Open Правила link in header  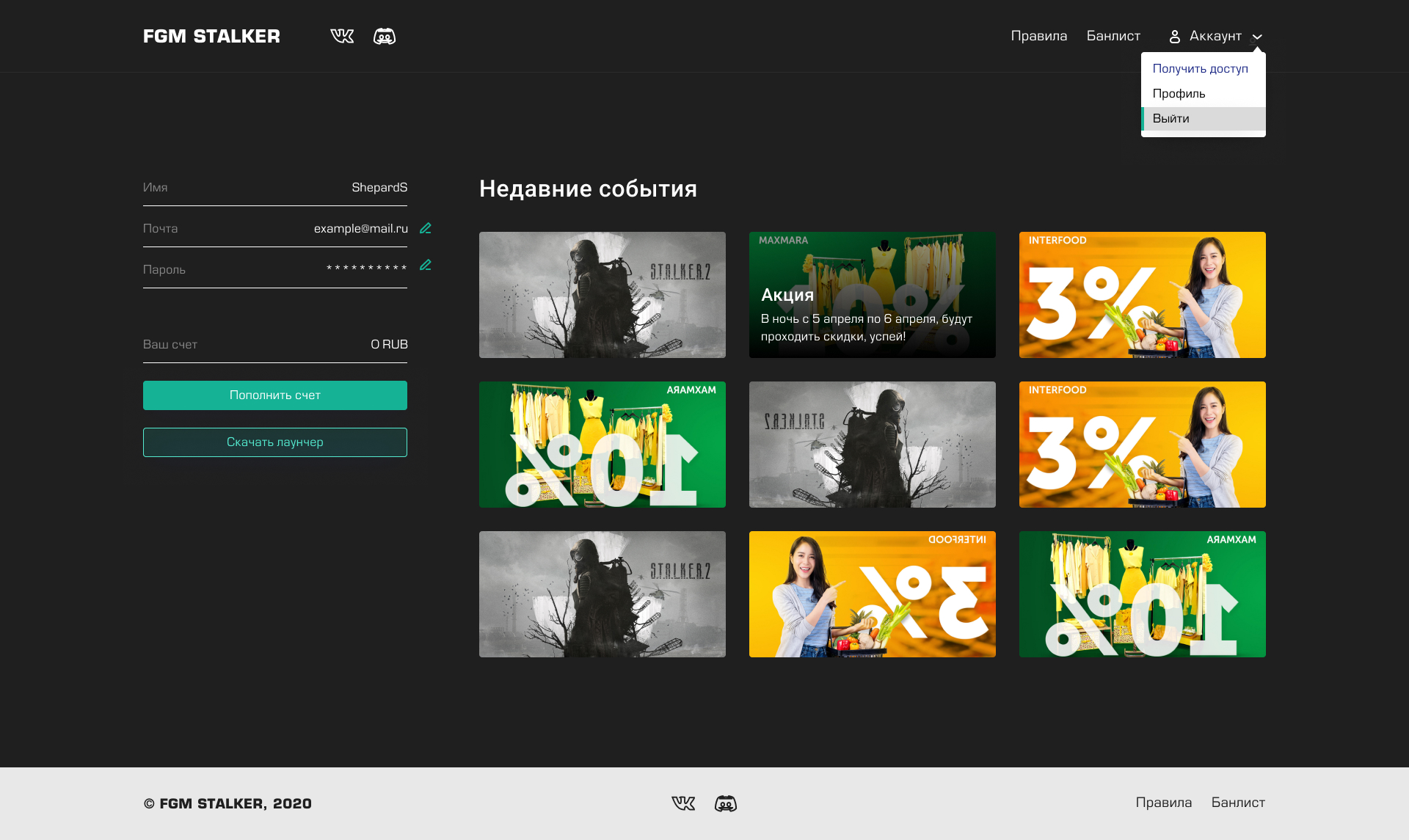click(x=1039, y=36)
